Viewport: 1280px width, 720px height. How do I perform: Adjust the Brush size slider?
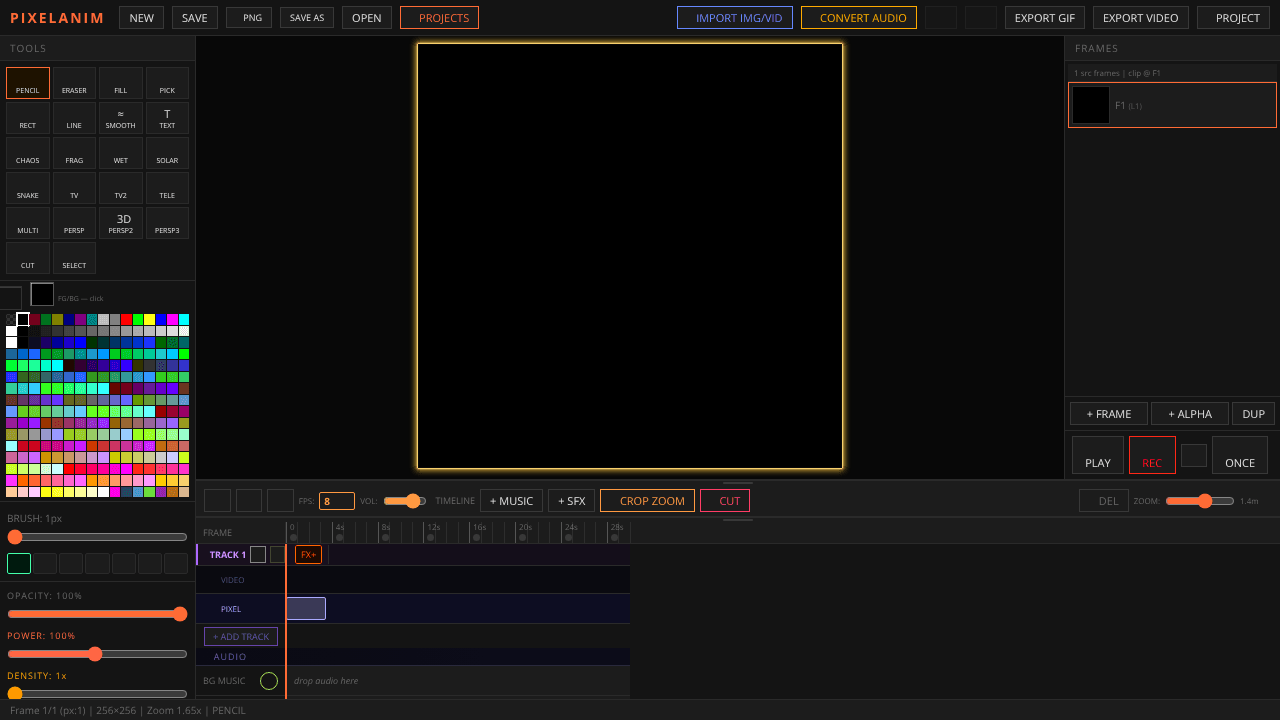(97, 537)
